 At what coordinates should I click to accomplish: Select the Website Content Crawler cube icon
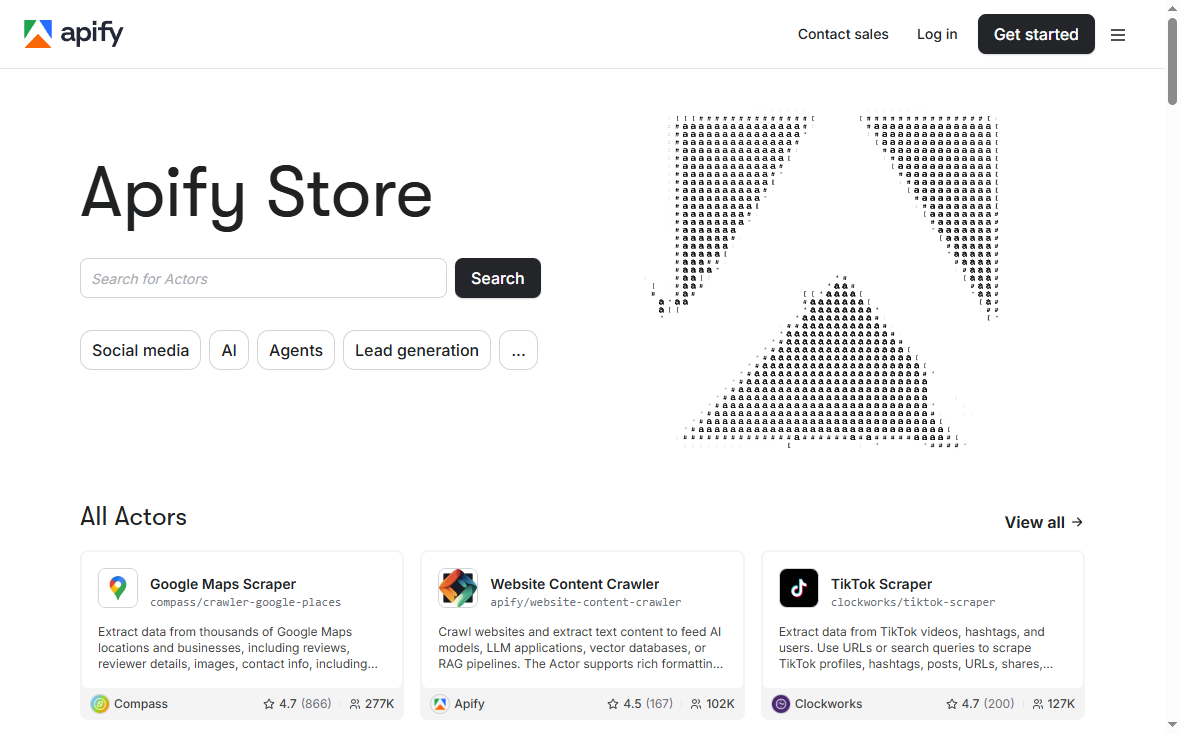click(457, 588)
